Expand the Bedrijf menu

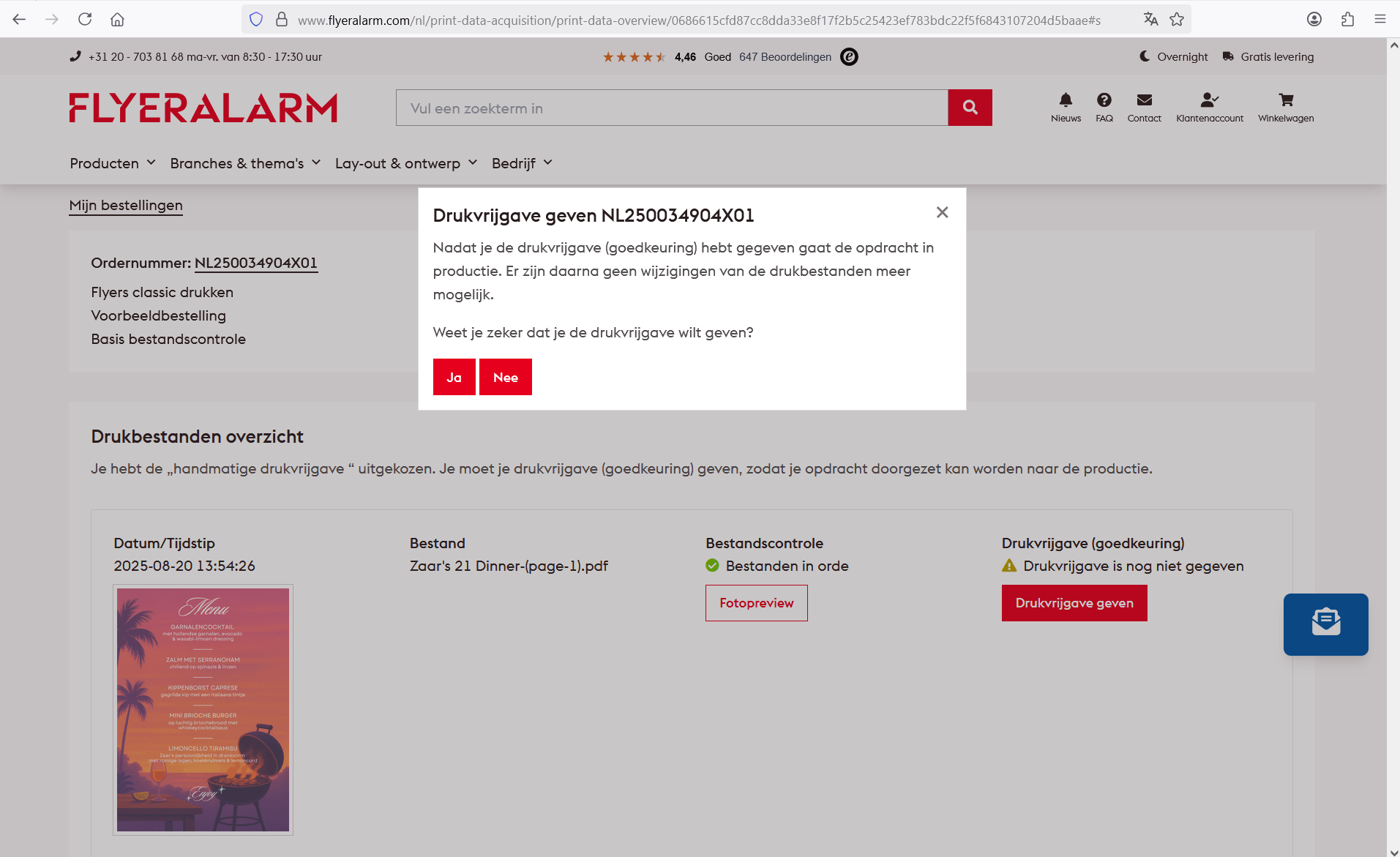pyautogui.click(x=522, y=163)
